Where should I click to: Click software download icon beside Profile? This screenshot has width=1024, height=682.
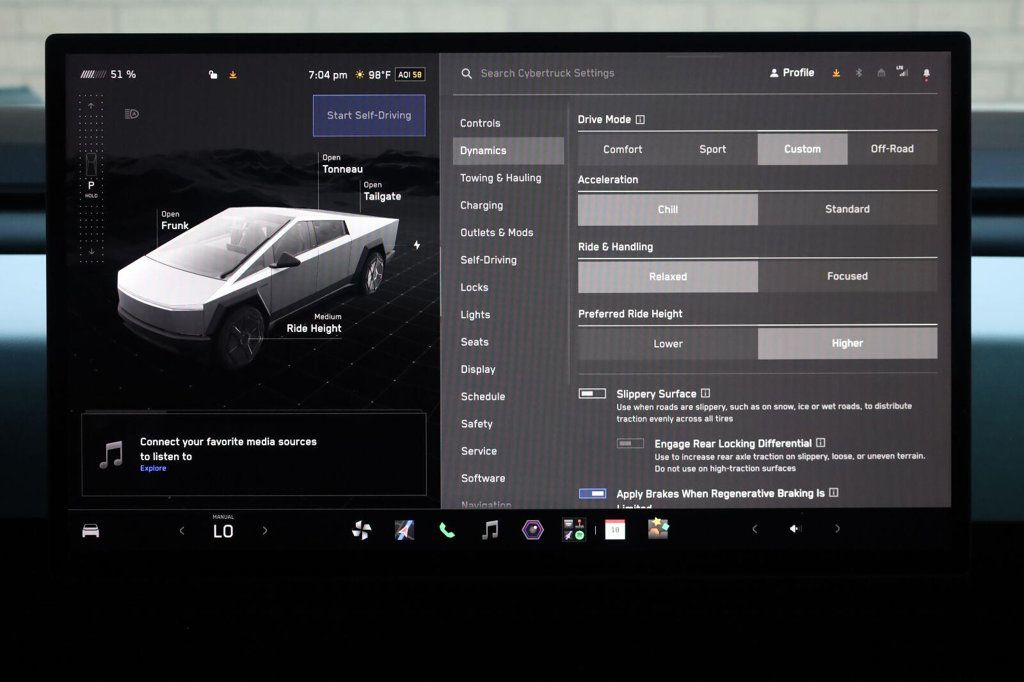pyautogui.click(x=836, y=73)
